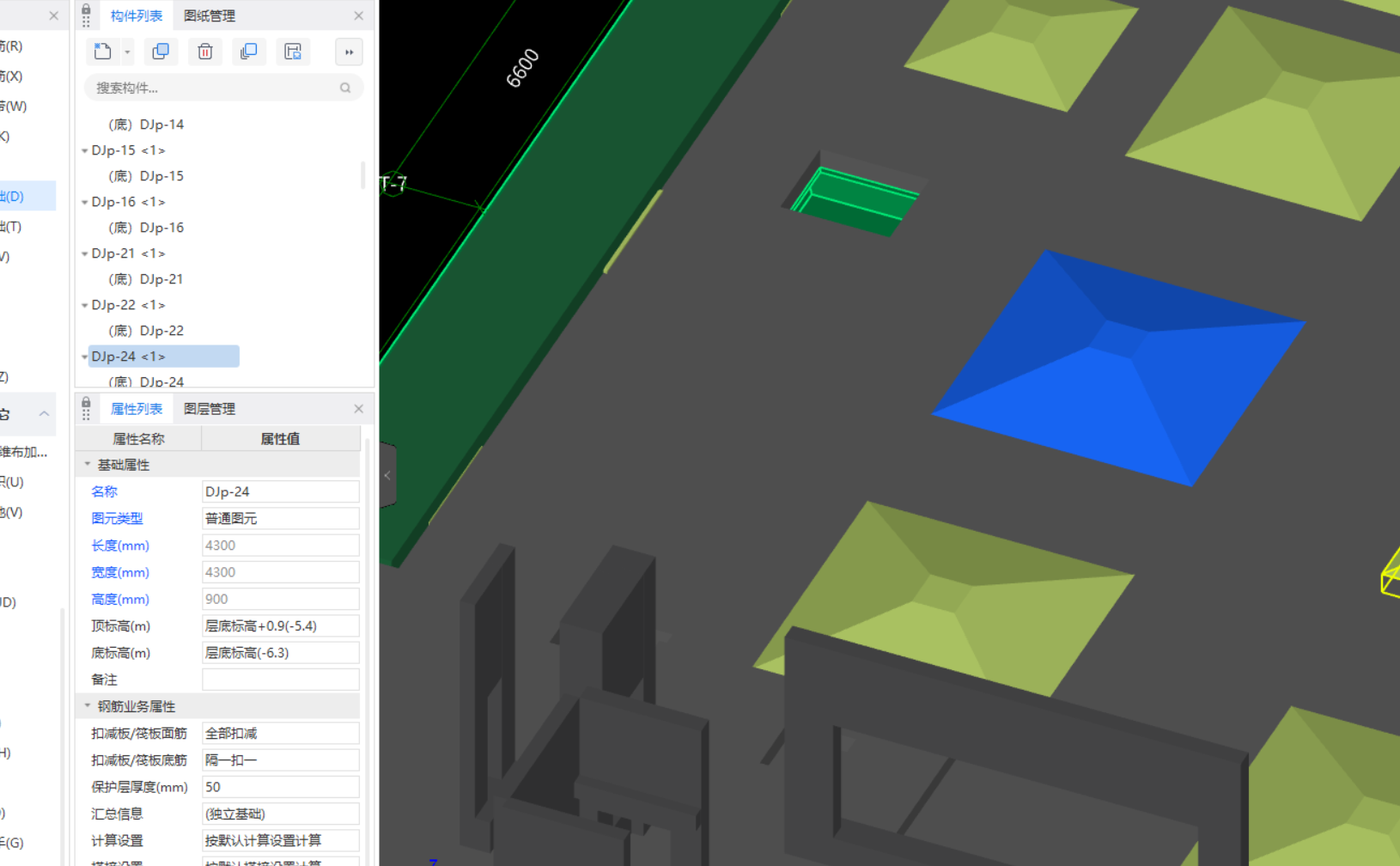This screenshot has height=866, width=1400.
Task: Select the highlighted (D) item in left nav
Action: click(x=27, y=196)
